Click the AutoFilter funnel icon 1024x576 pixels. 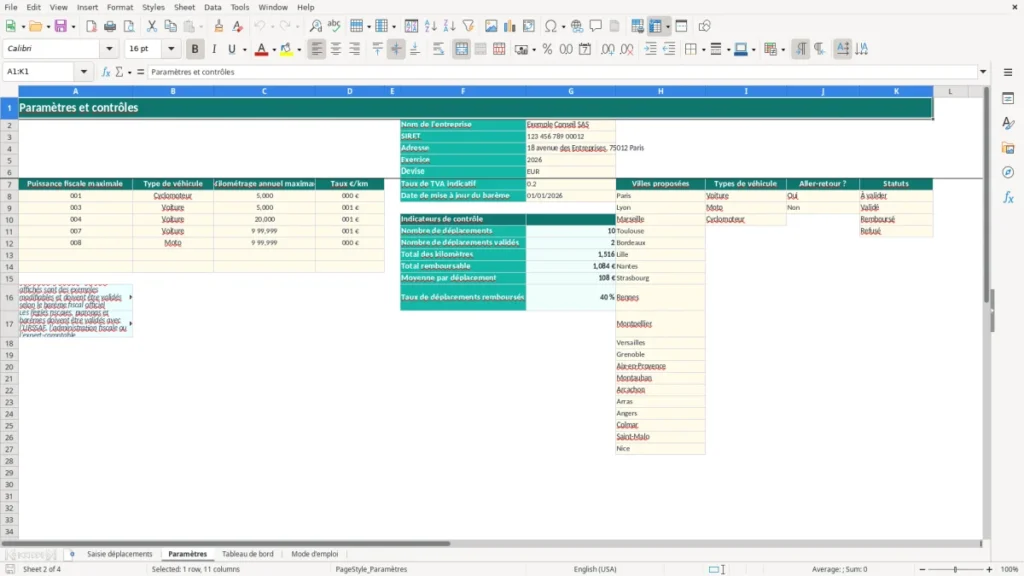[468, 26]
